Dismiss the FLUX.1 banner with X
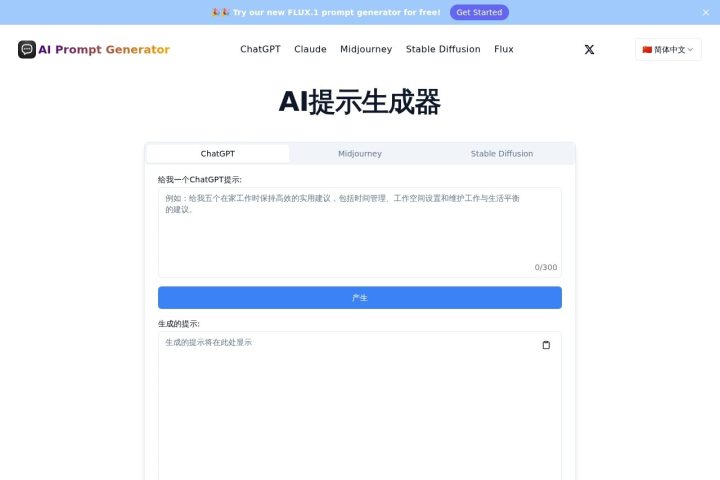Screen dimensions: 720x480 (706, 12)
